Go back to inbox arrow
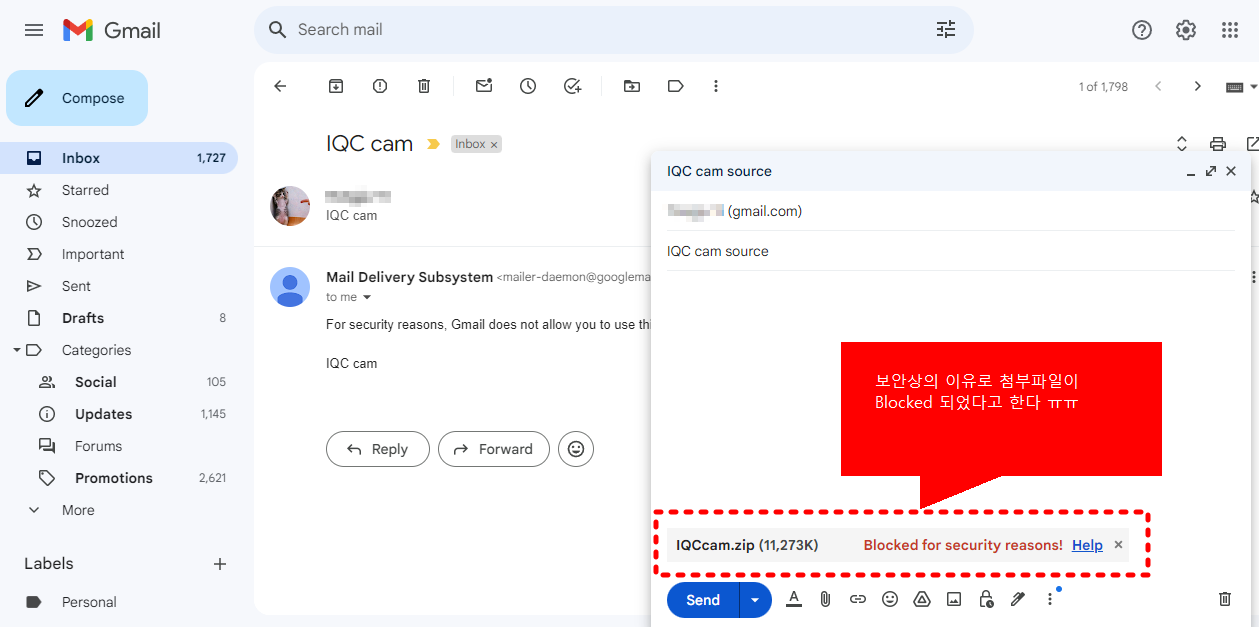1259x627 pixels. click(280, 86)
